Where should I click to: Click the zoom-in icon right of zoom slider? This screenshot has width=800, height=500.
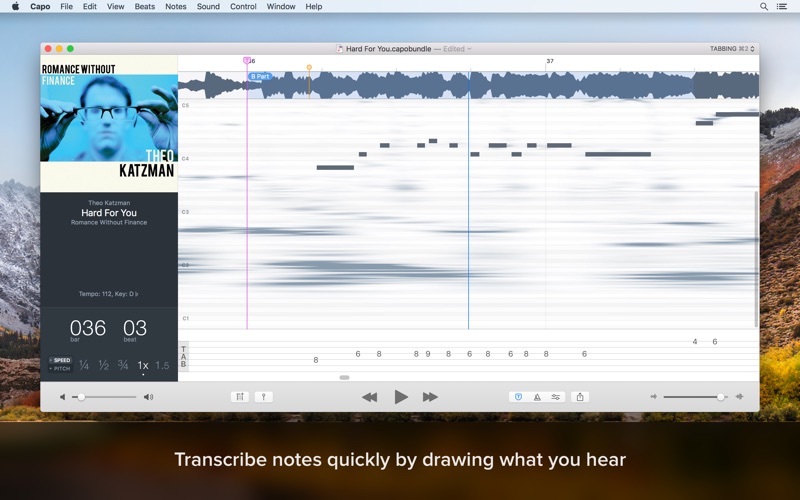coord(739,396)
